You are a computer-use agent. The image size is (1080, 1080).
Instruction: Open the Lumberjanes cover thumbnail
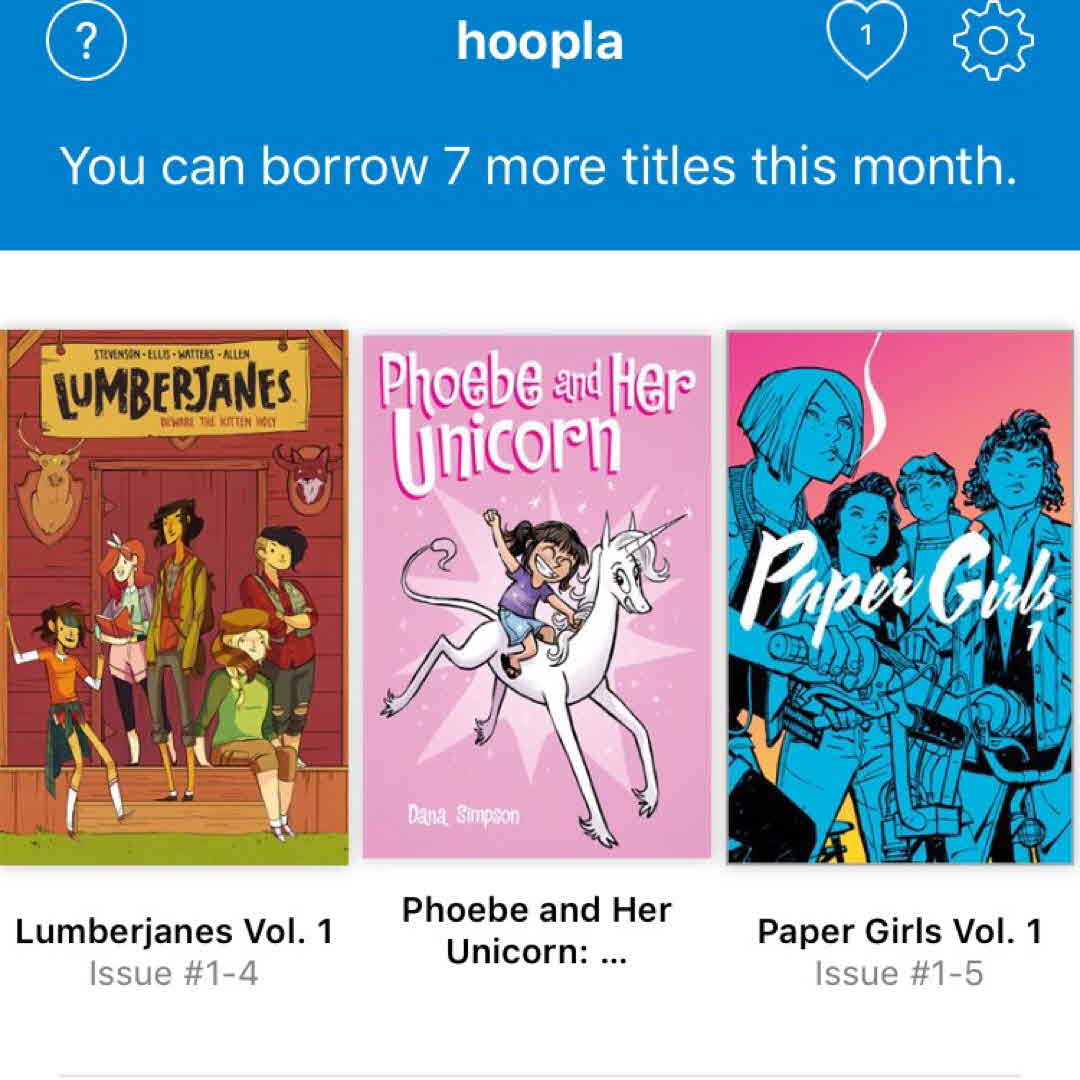(x=174, y=597)
